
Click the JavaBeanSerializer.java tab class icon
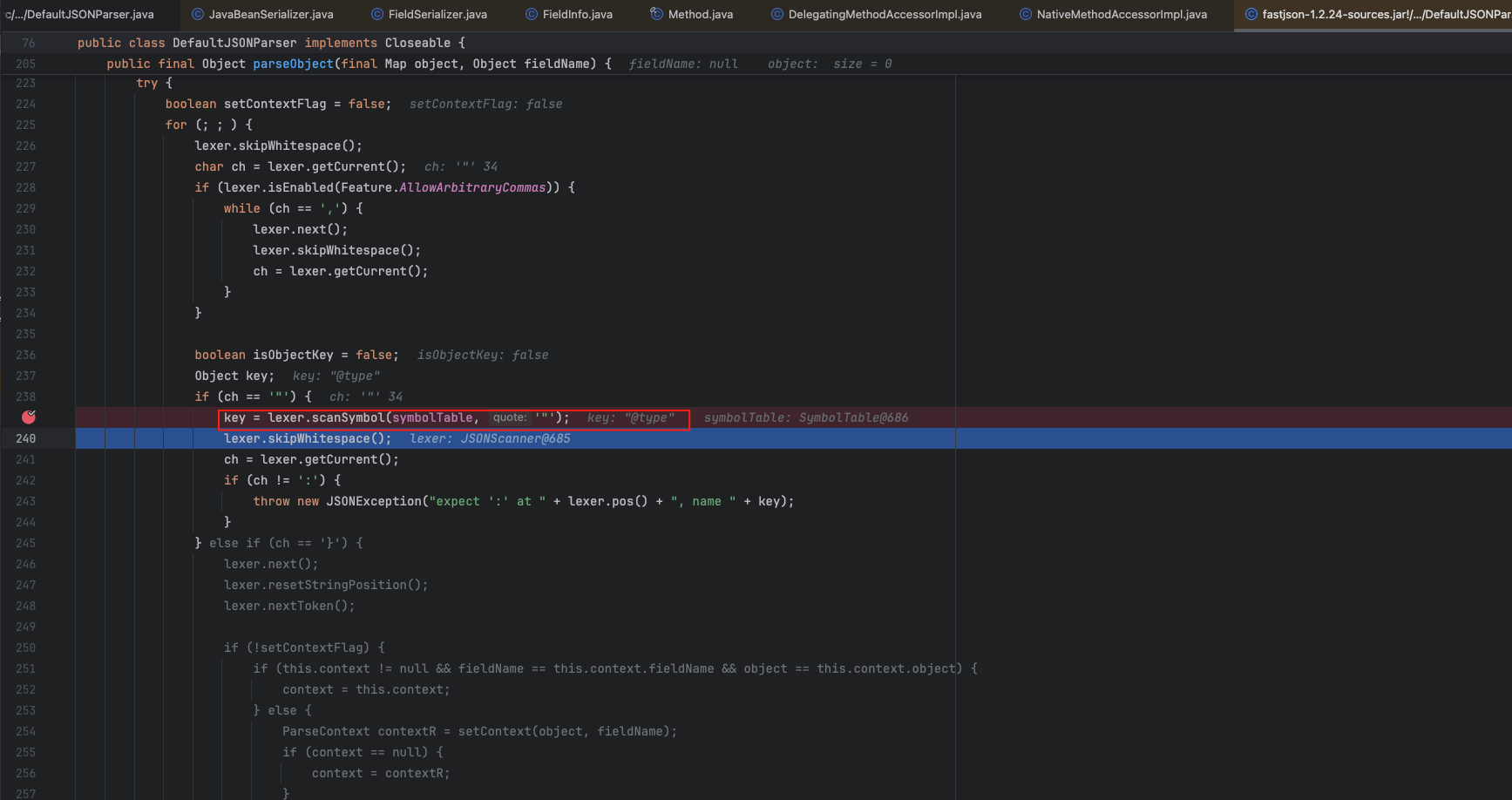[x=198, y=14]
